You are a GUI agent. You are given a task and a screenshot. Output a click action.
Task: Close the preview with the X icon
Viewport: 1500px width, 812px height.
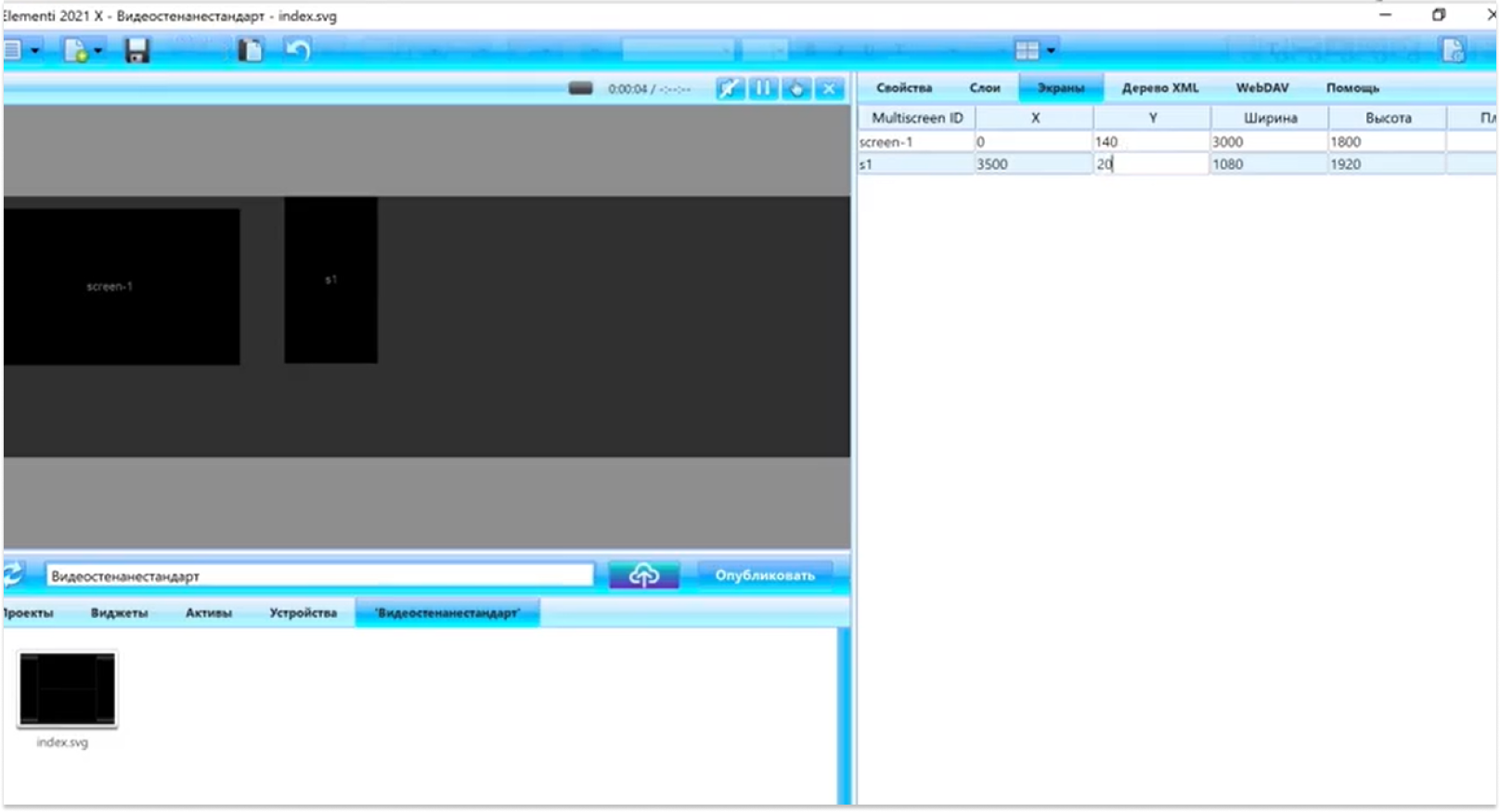pyautogui.click(x=829, y=88)
